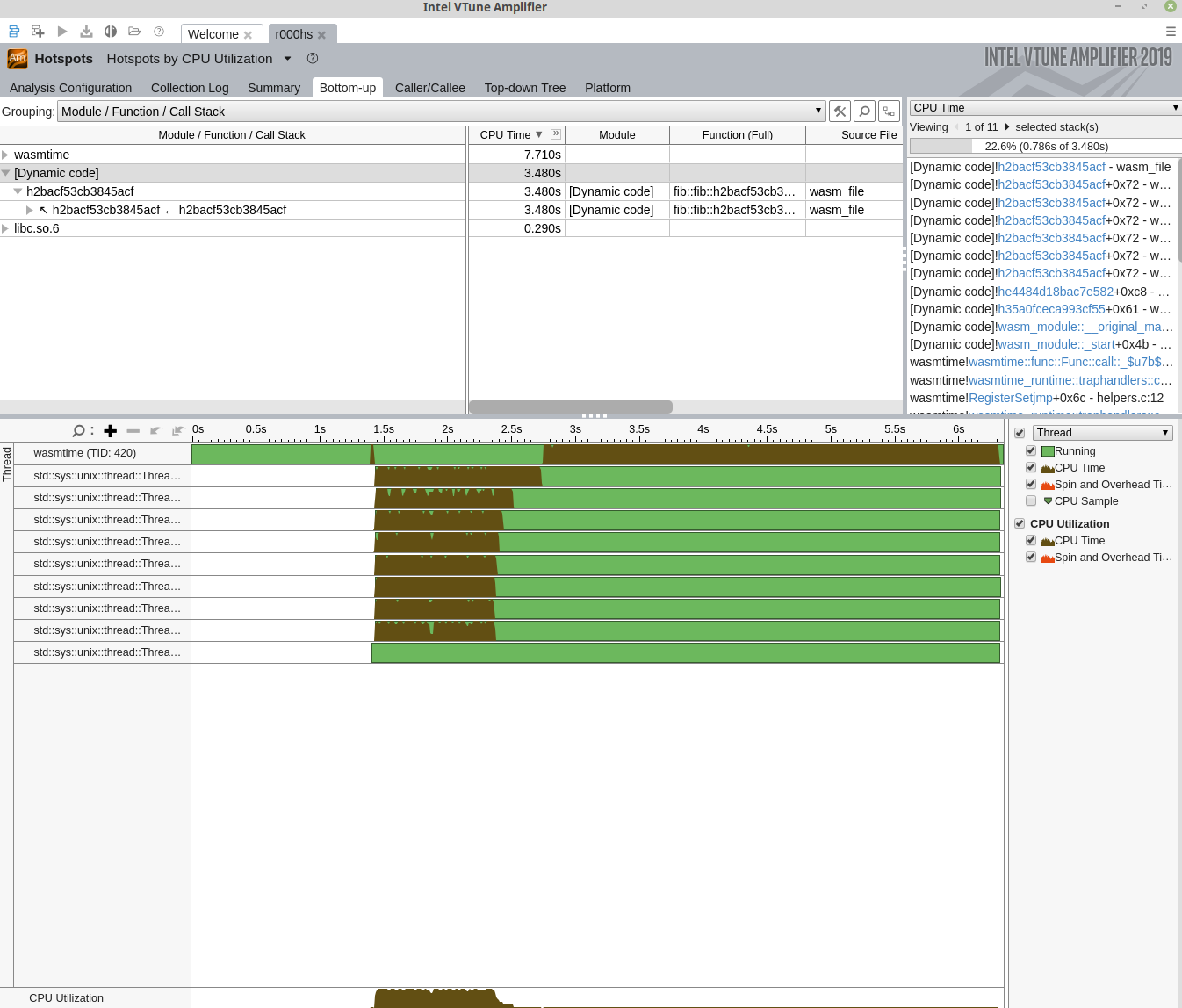Screen dimensions: 1182x1008
Task: Click the Compare Results icon
Action: coord(109,33)
